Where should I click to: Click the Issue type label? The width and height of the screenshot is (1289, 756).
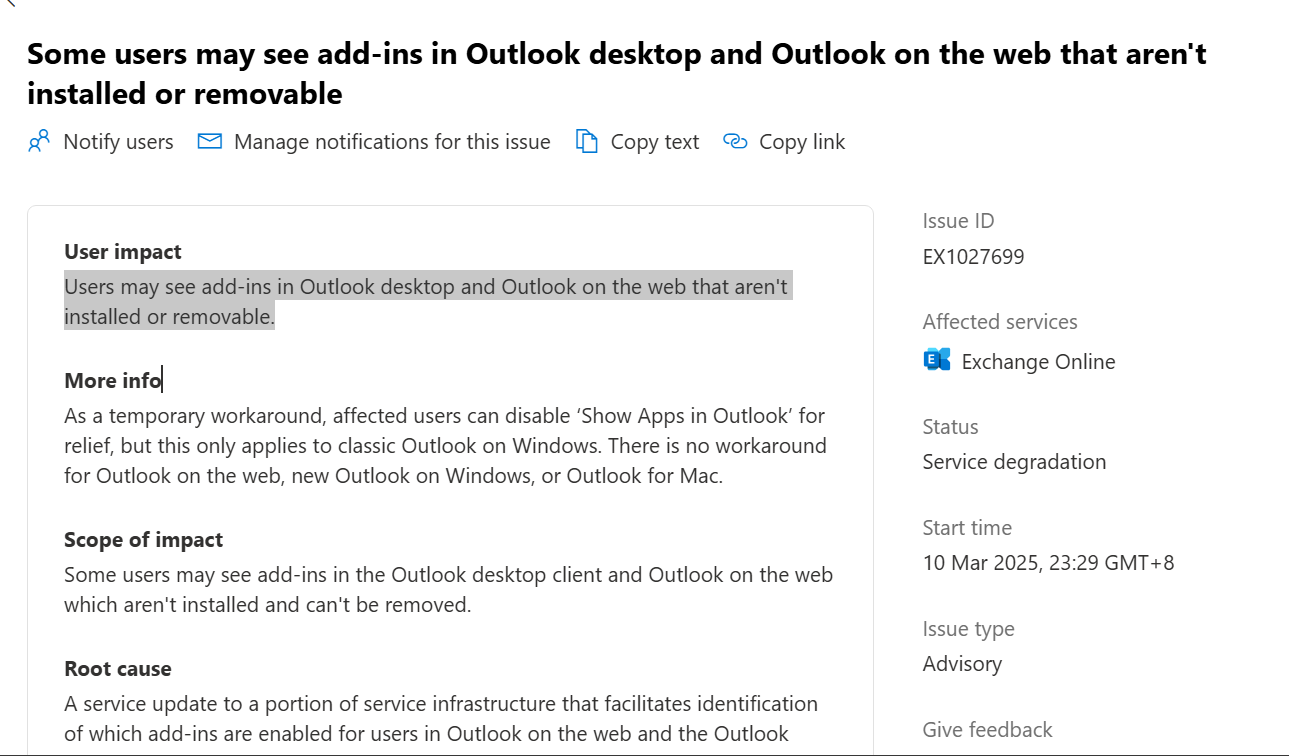[x=969, y=629]
